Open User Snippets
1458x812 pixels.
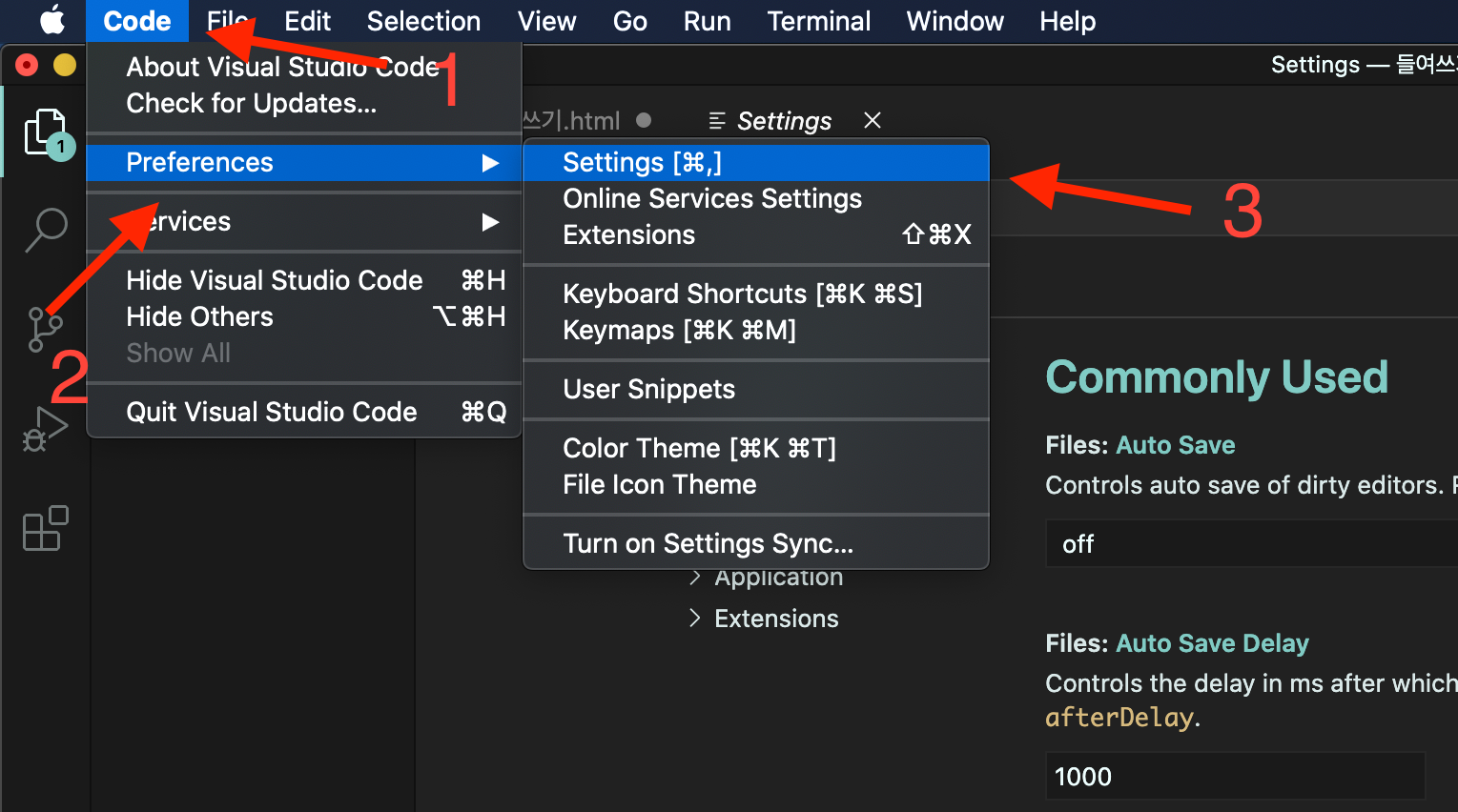coord(756,389)
